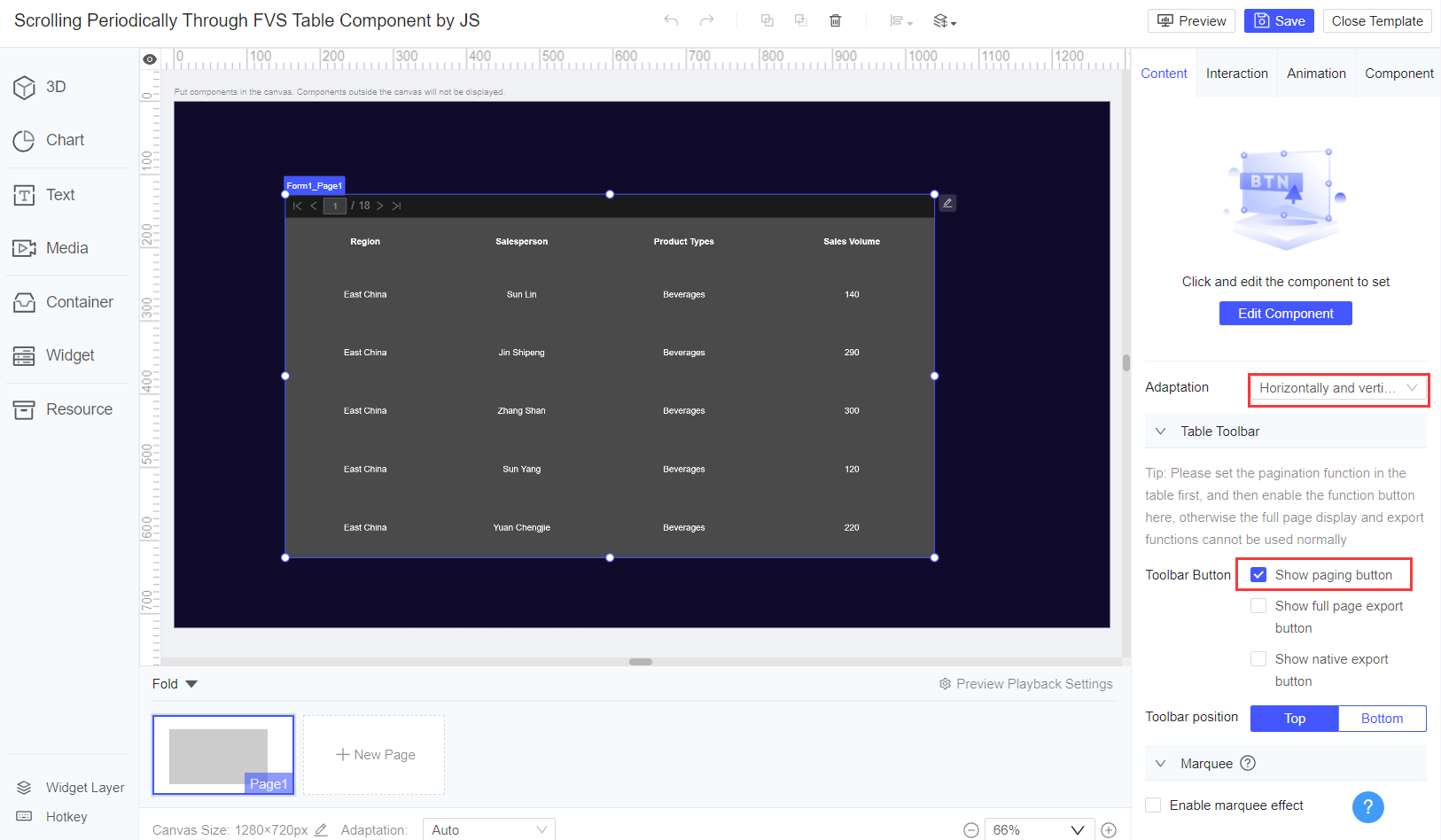Open Preview Playback Settings

pos(1026,684)
